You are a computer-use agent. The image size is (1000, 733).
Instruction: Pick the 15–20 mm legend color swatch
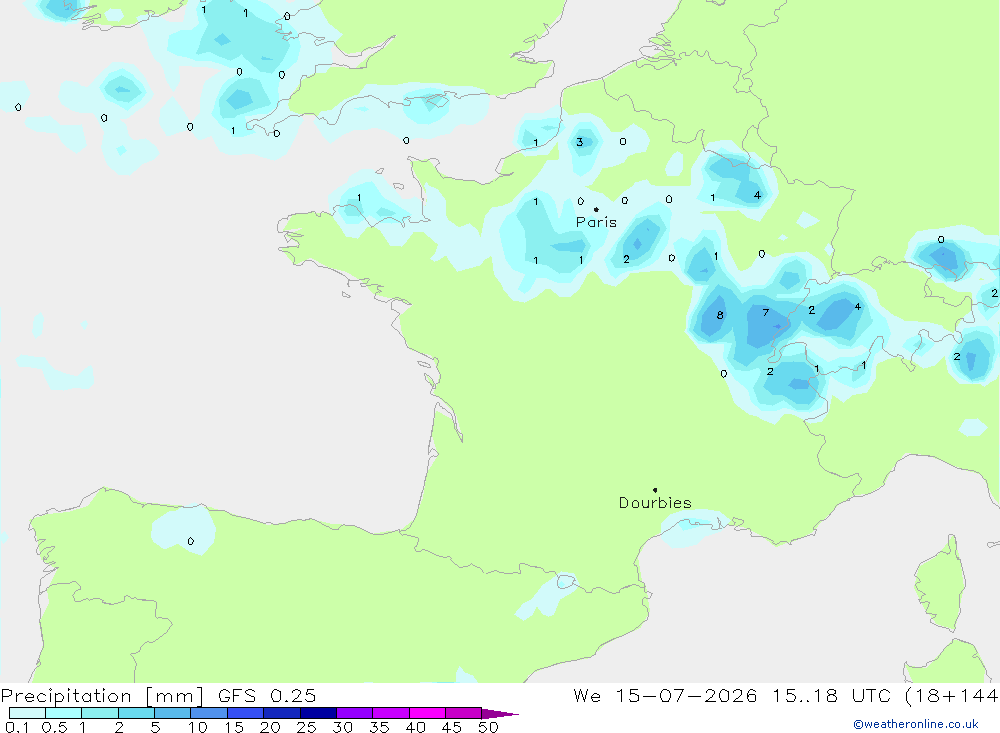[x=246, y=713]
